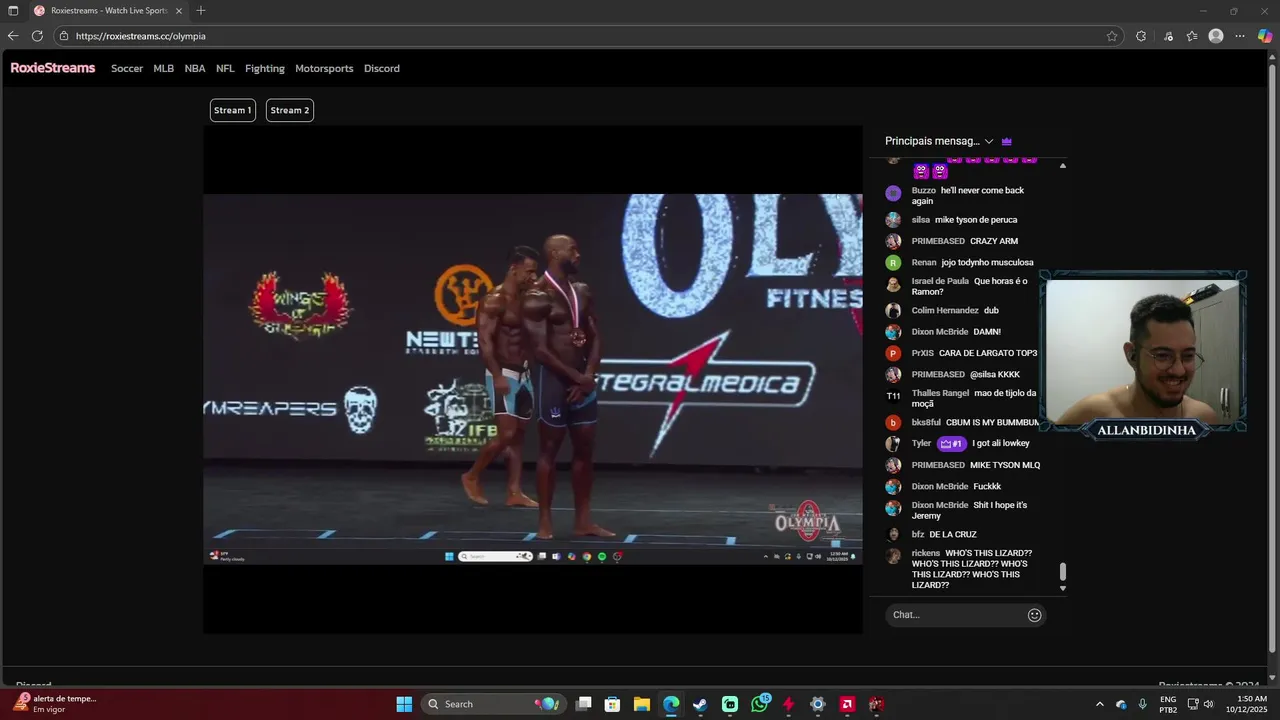The height and width of the screenshot is (720, 1280).
Task: Open Task View on taskbar
Action: tap(584, 704)
